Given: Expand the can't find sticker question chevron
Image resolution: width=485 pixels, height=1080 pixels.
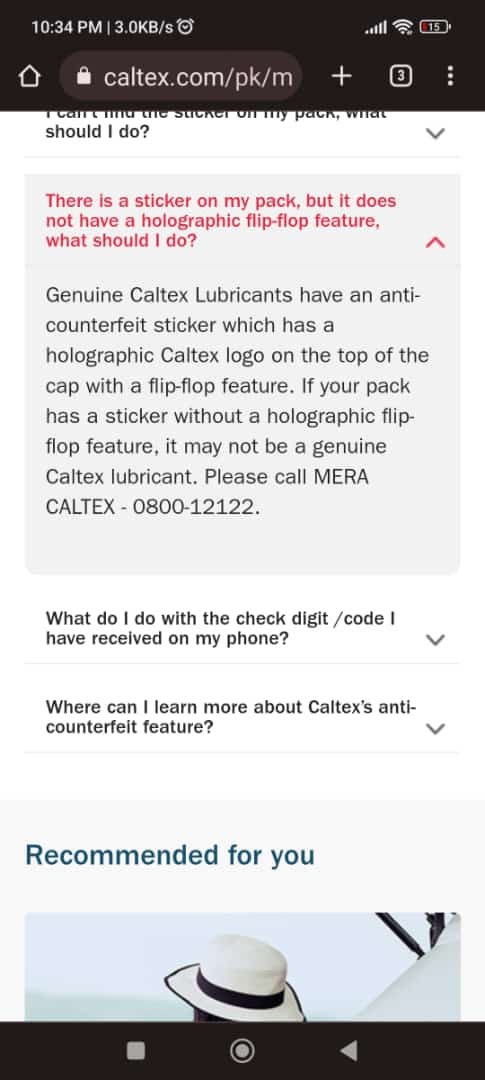Looking at the screenshot, I should coord(435,134).
